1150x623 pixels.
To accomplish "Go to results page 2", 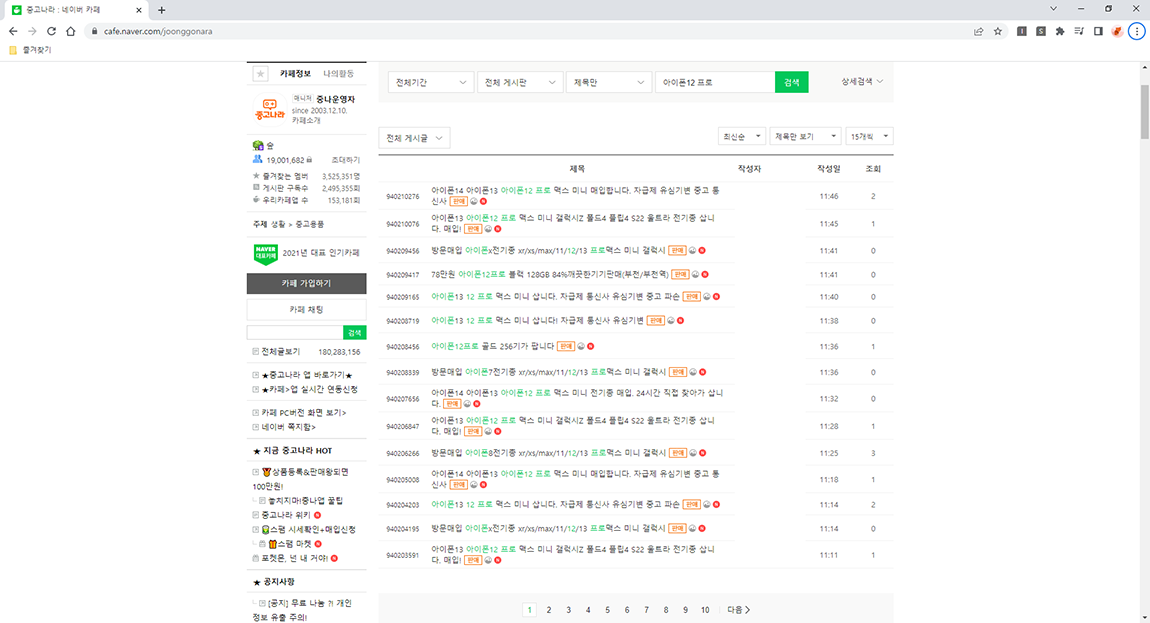I will [x=549, y=610].
